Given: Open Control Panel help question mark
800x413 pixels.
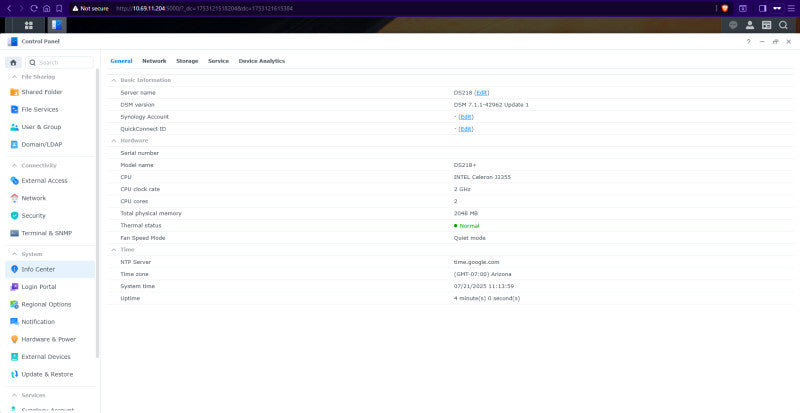Looking at the screenshot, I should [748, 42].
